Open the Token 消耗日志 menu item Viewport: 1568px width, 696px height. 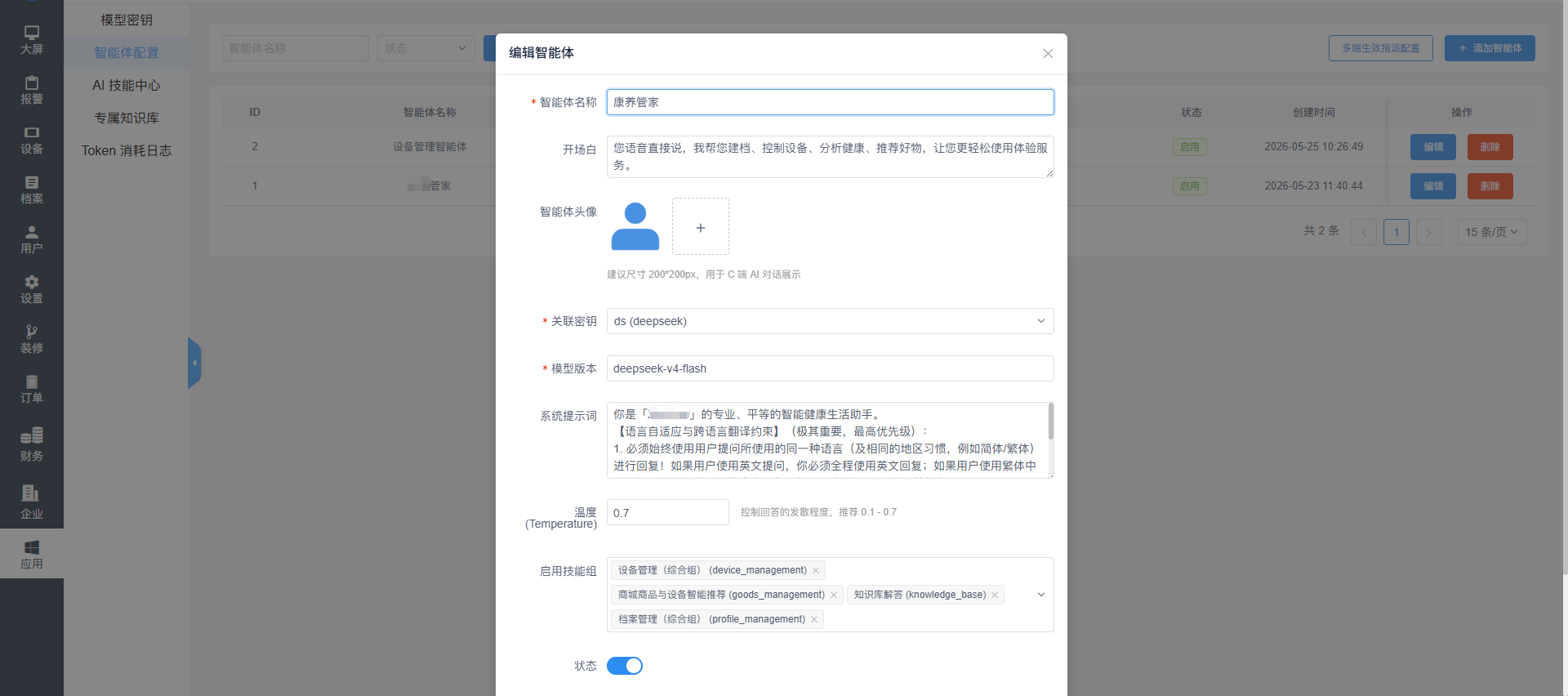click(127, 150)
